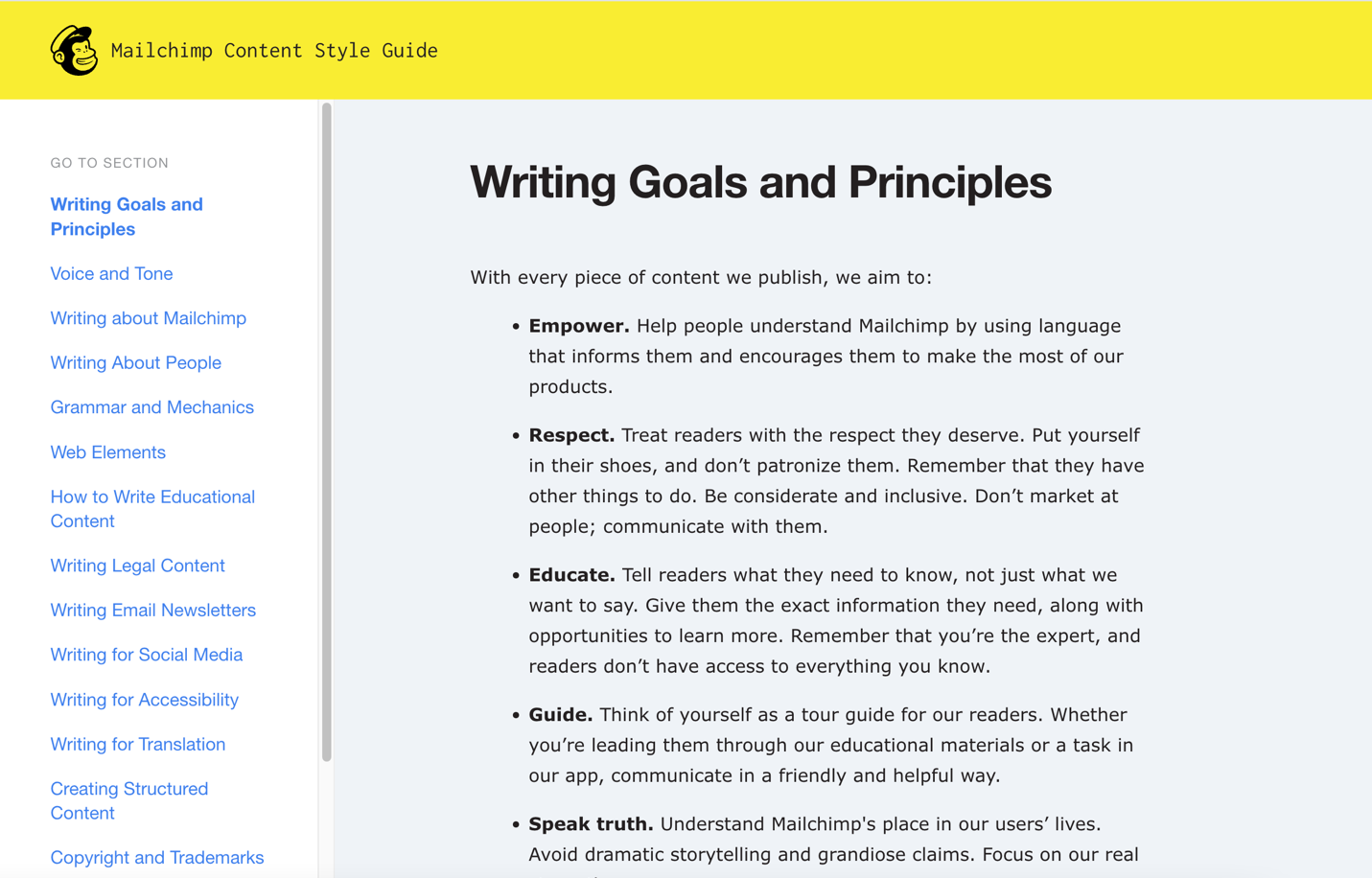
Task: Open the Writing Email Newsletters section
Action: tap(152, 610)
